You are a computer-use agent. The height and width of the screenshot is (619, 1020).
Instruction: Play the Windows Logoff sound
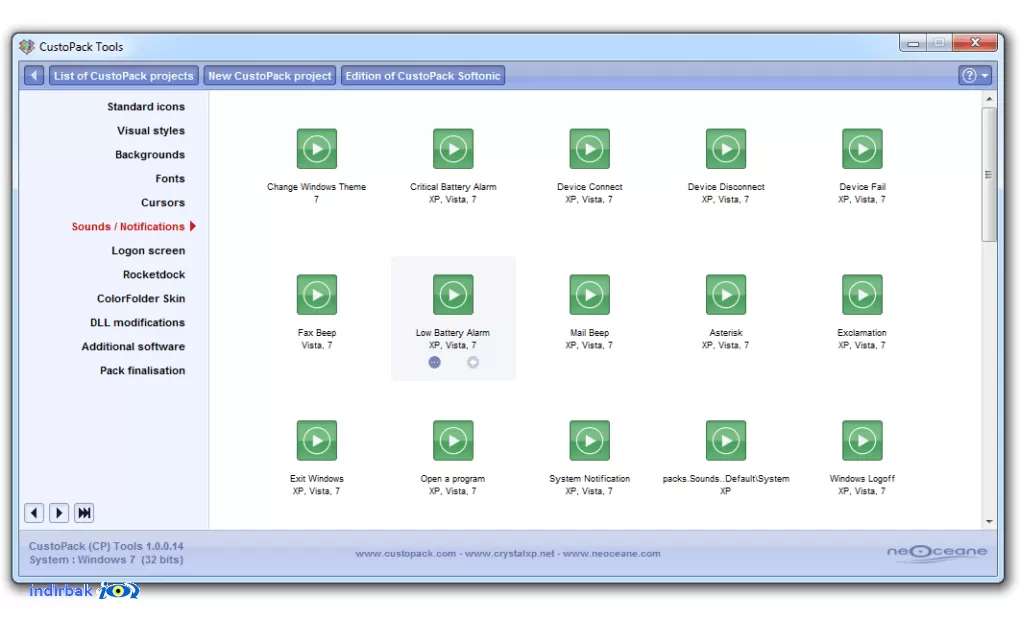(x=863, y=440)
